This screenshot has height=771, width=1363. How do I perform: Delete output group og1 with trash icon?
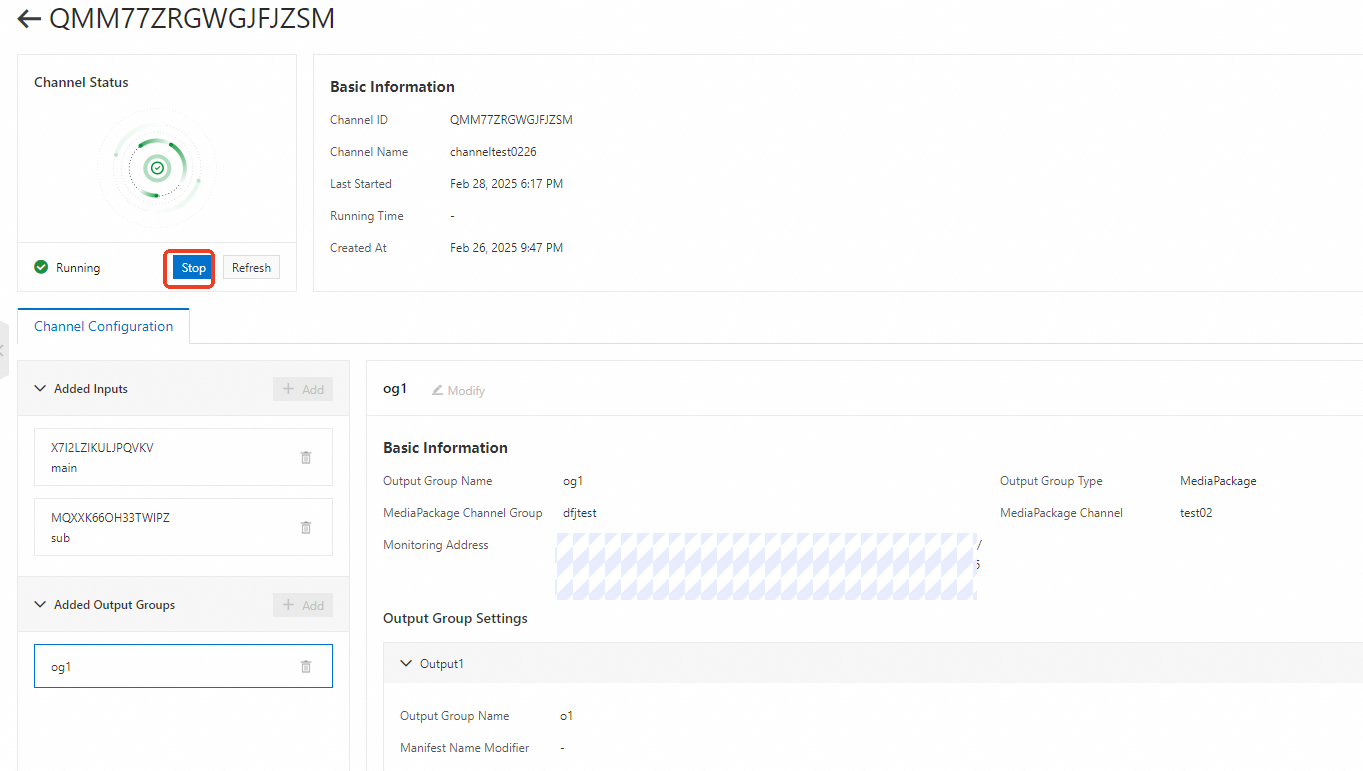(306, 666)
